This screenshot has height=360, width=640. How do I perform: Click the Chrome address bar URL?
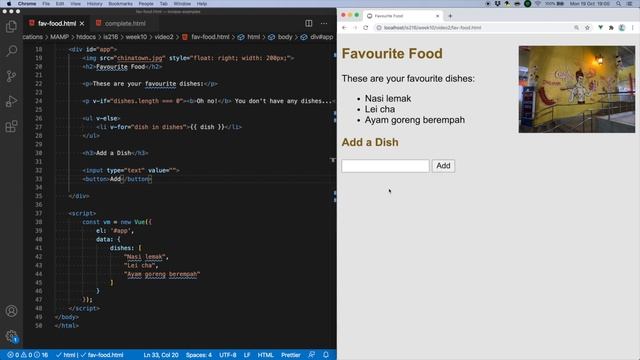click(x=432, y=28)
